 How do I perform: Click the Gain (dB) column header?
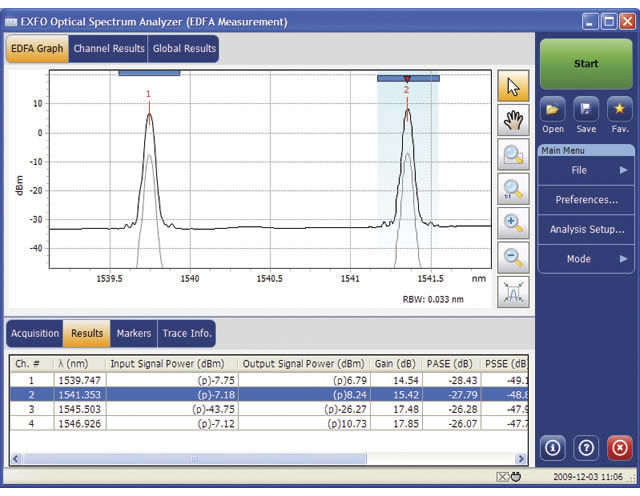[x=396, y=364]
